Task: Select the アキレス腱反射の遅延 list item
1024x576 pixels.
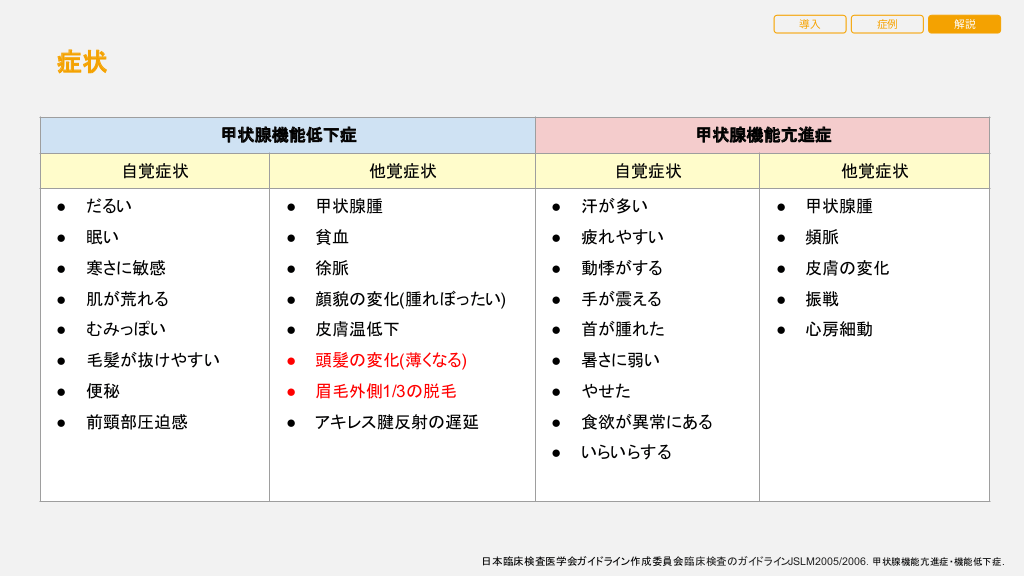Action: 397,422
